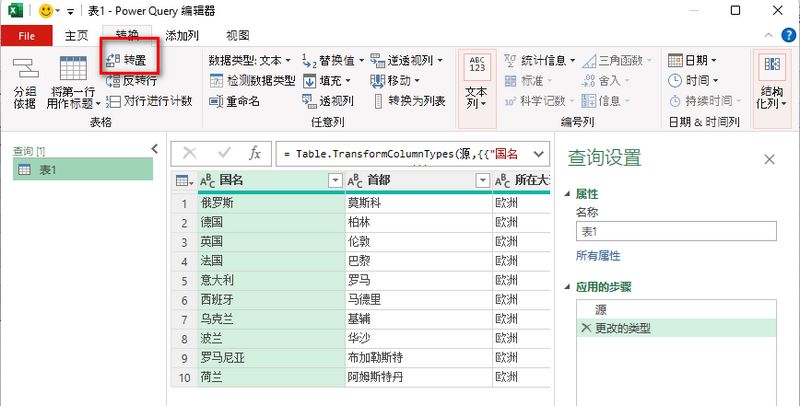Select the cell 阿姆斯特丹

419,377
